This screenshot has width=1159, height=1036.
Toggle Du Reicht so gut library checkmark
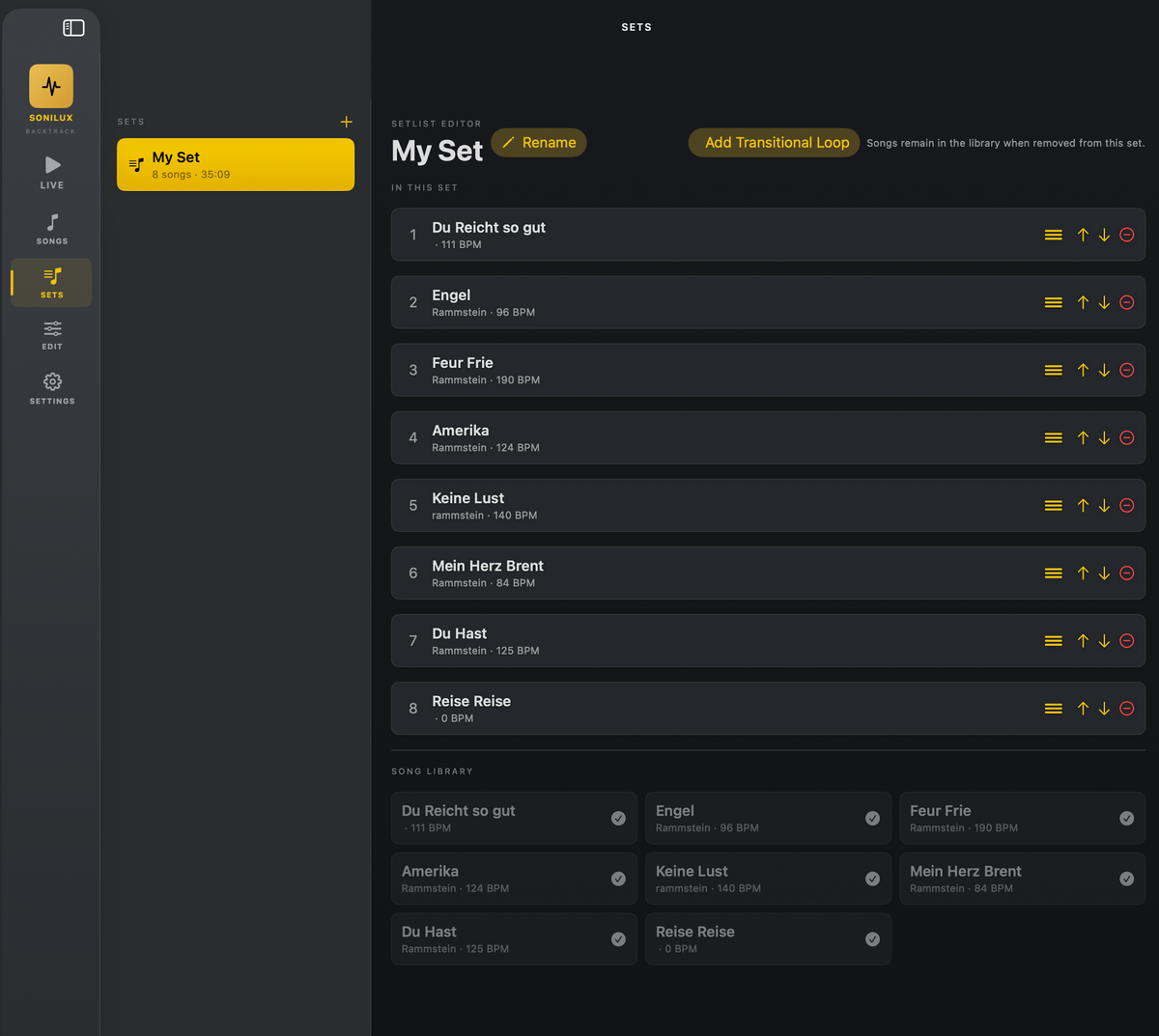(618, 818)
